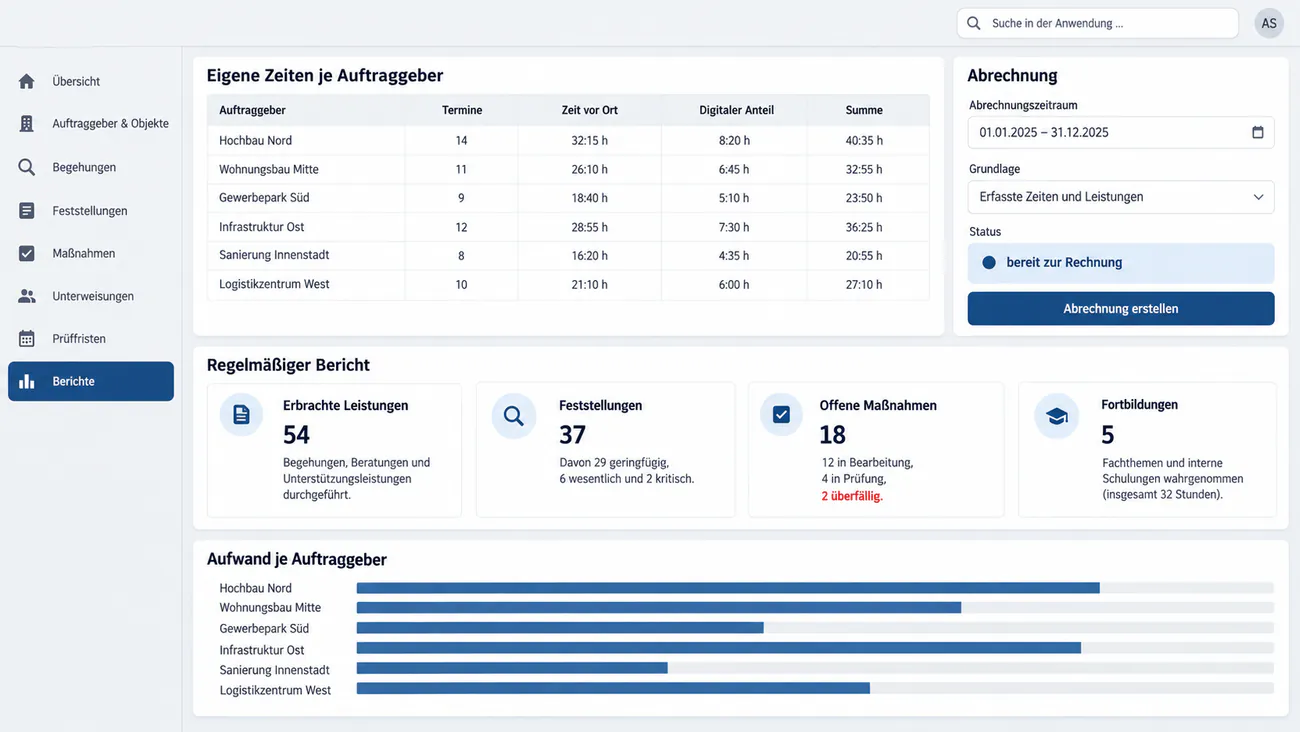Click the people icon beside Unterweisungen

click(27, 296)
